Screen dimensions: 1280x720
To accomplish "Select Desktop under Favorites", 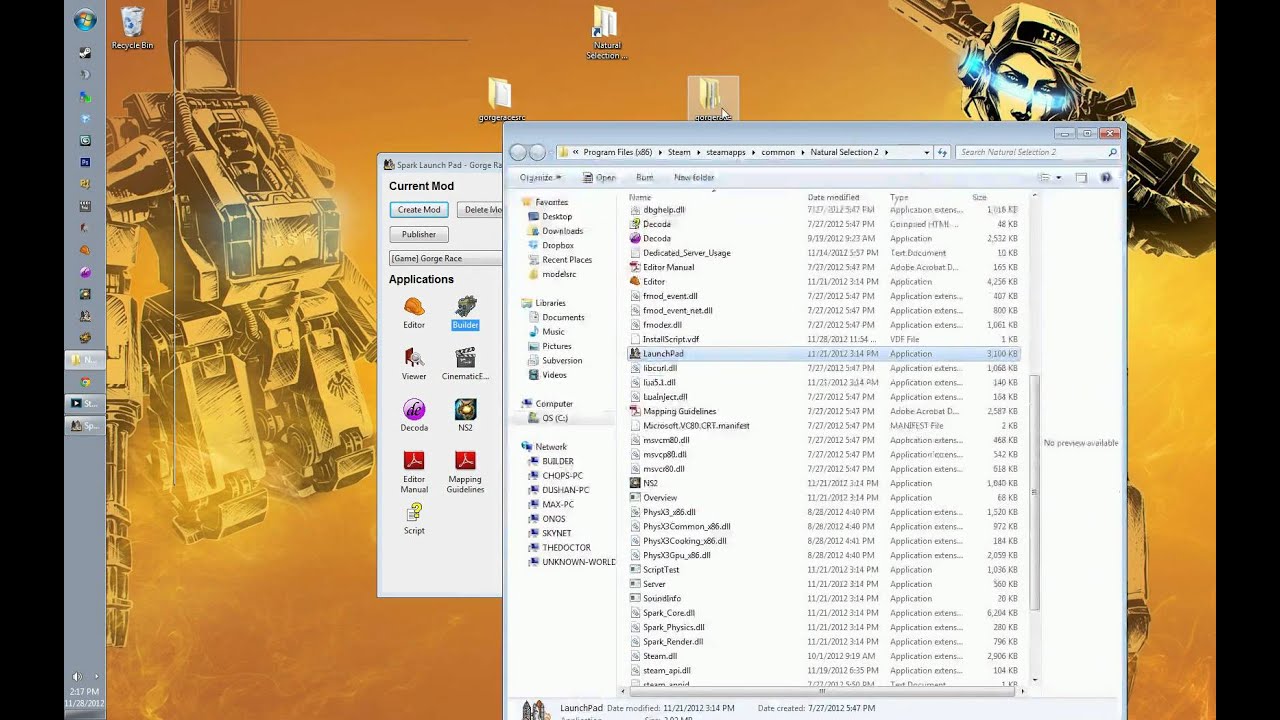I will click(557, 216).
